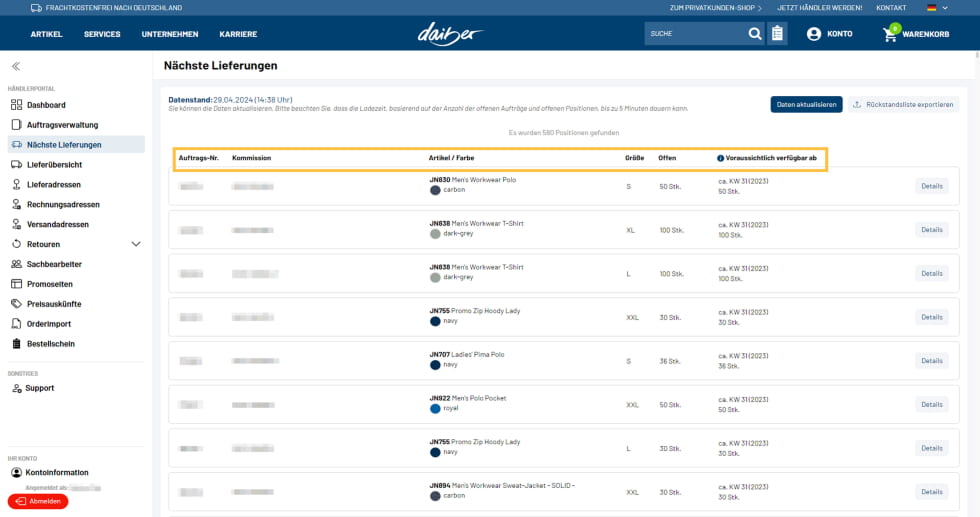
Task: Open the clipboard order form icon in header
Action: click(777, 34)
